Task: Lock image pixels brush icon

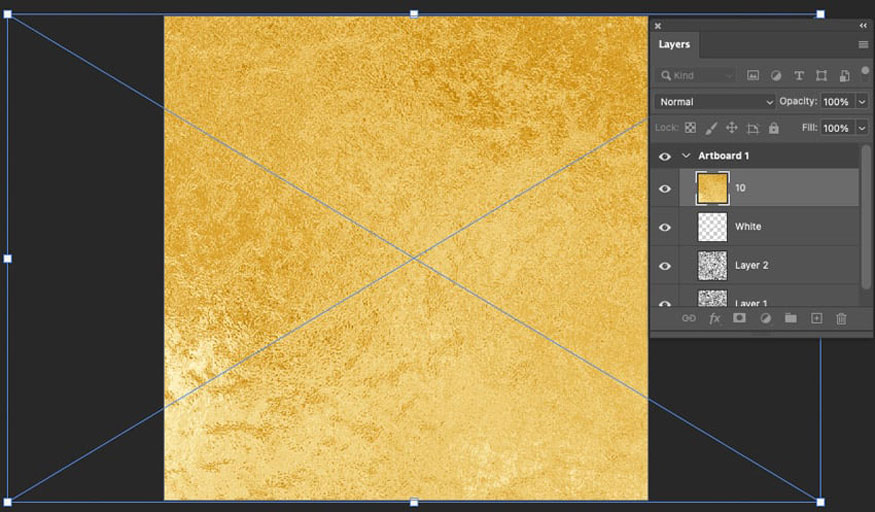Action: coord(711,128)
